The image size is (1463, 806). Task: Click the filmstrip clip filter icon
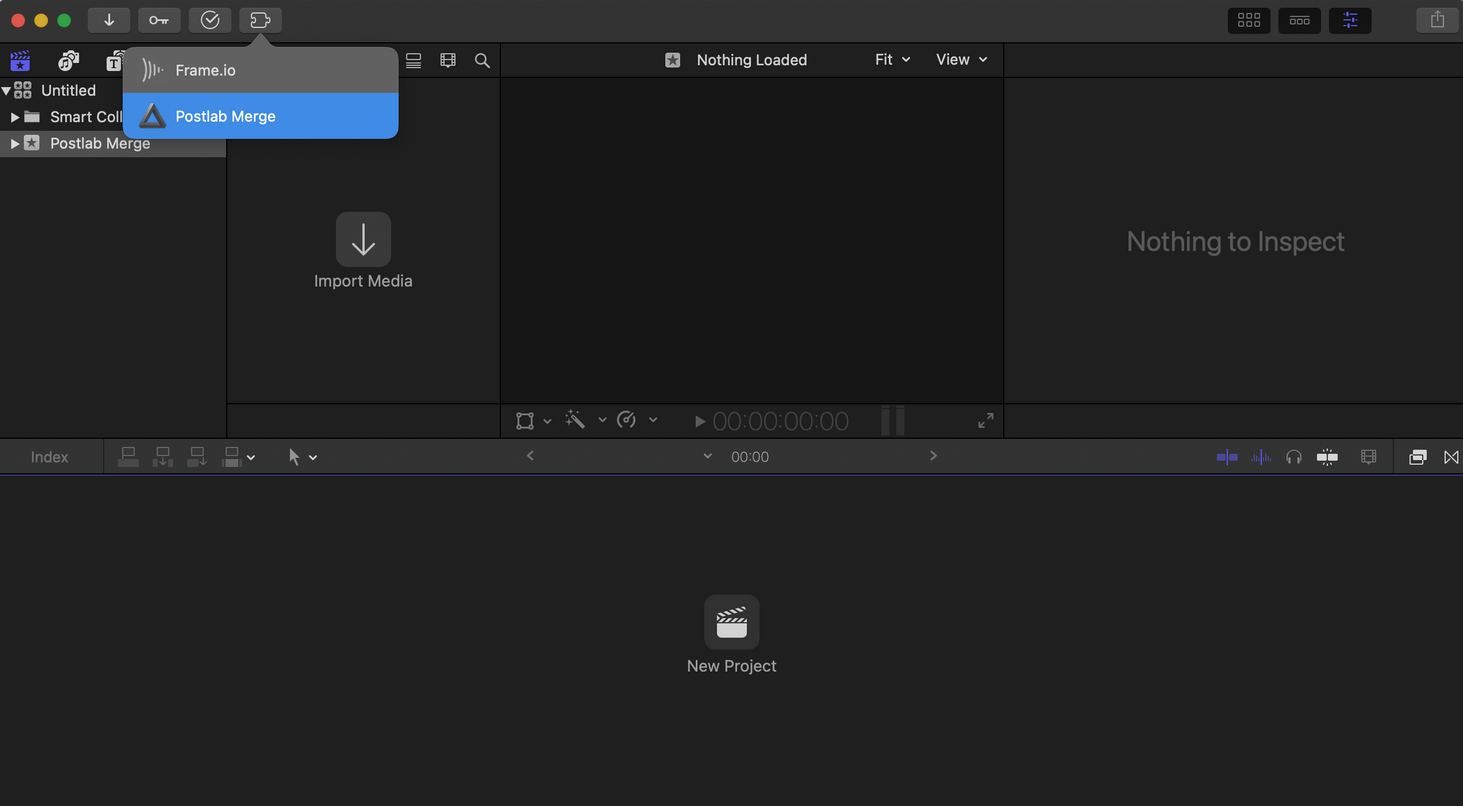[448, 60]
